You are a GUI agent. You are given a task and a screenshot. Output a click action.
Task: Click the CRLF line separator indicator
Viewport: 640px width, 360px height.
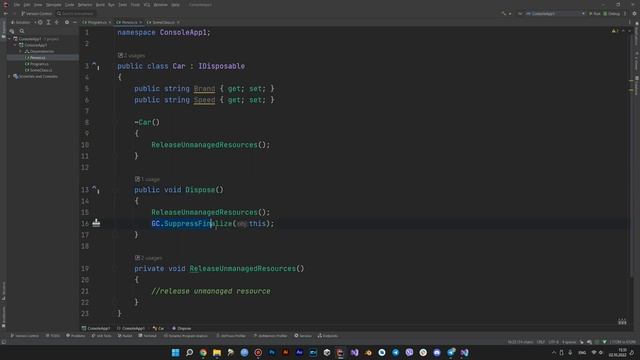point(541,342)
